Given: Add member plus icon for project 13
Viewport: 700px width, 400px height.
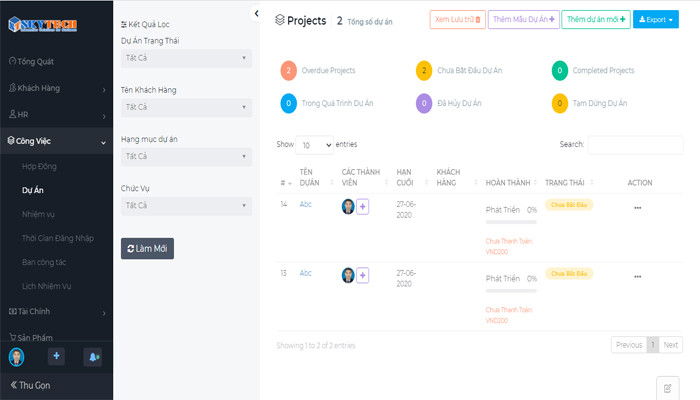Looking at the screenshot, I should (362, 275).
